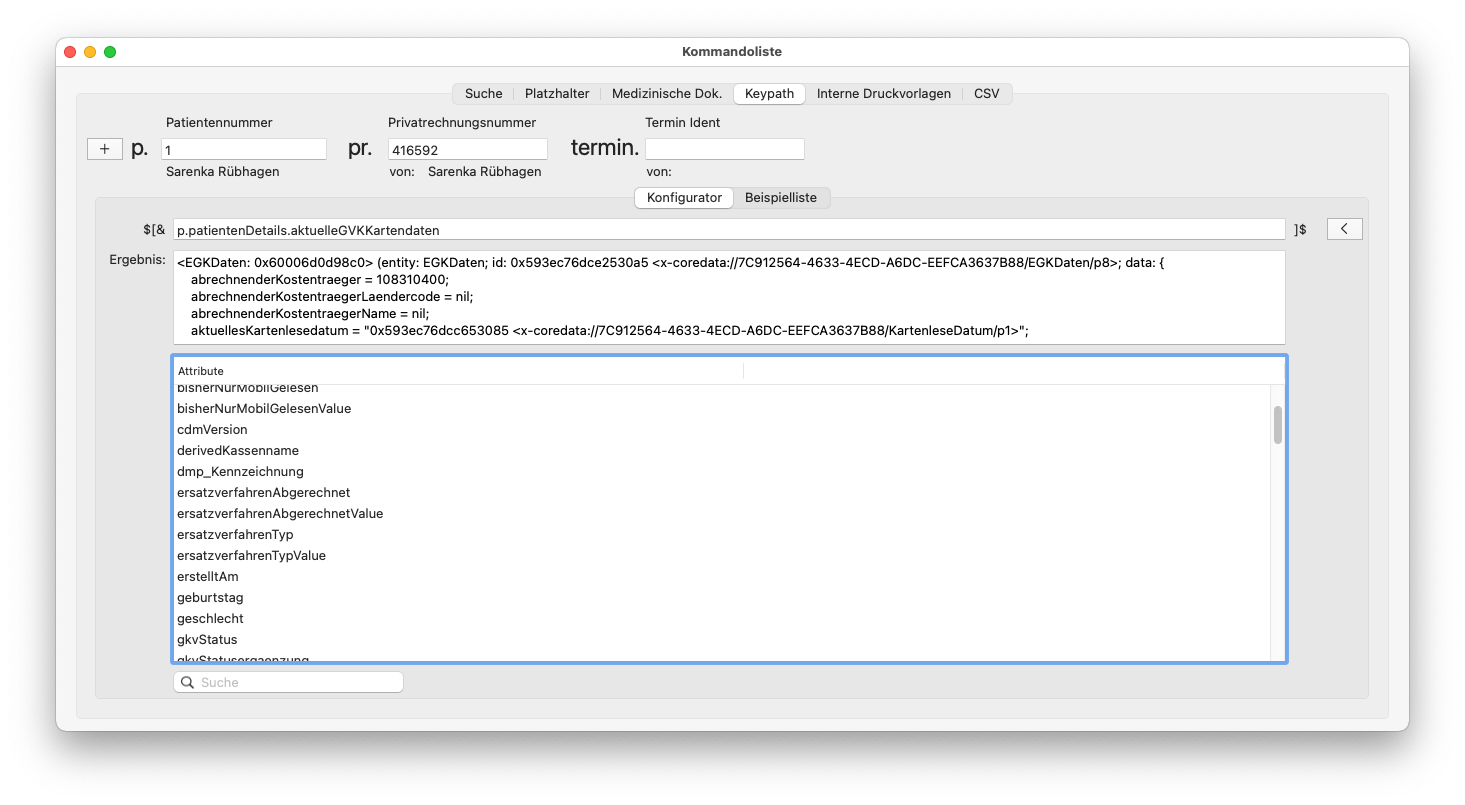Open the Platzhalter tab
1465x805 pixels.
557,94
